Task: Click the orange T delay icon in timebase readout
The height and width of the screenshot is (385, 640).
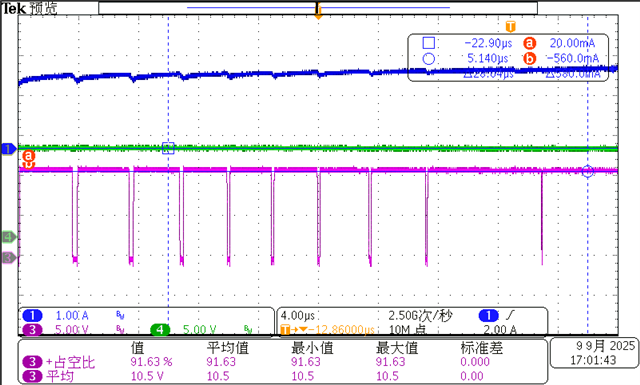Action: click(286, 329)
